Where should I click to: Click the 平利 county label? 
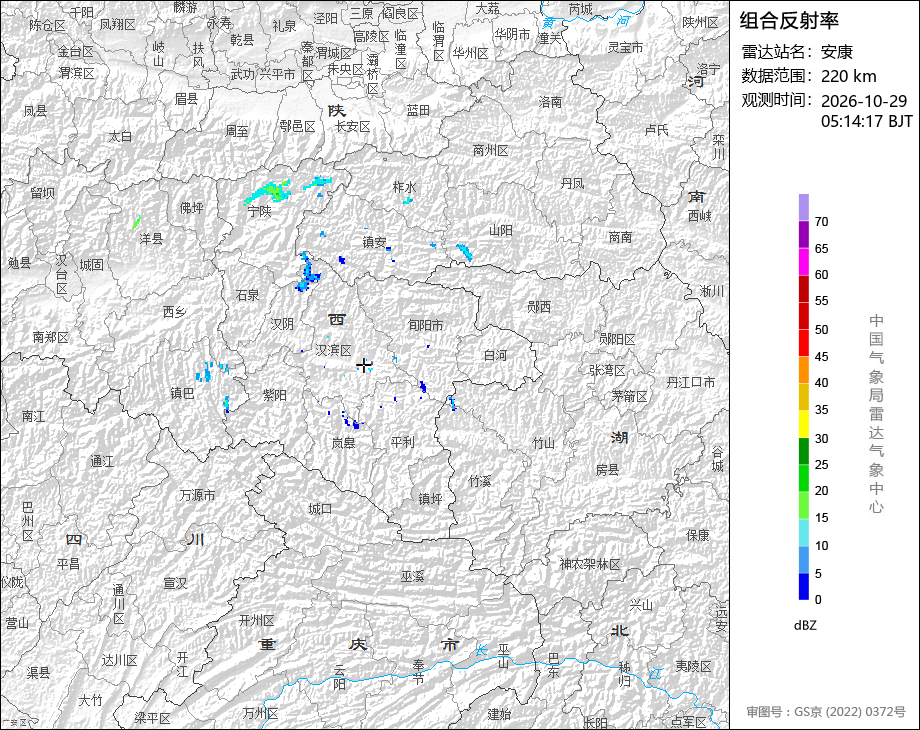[x=402, y=442]
